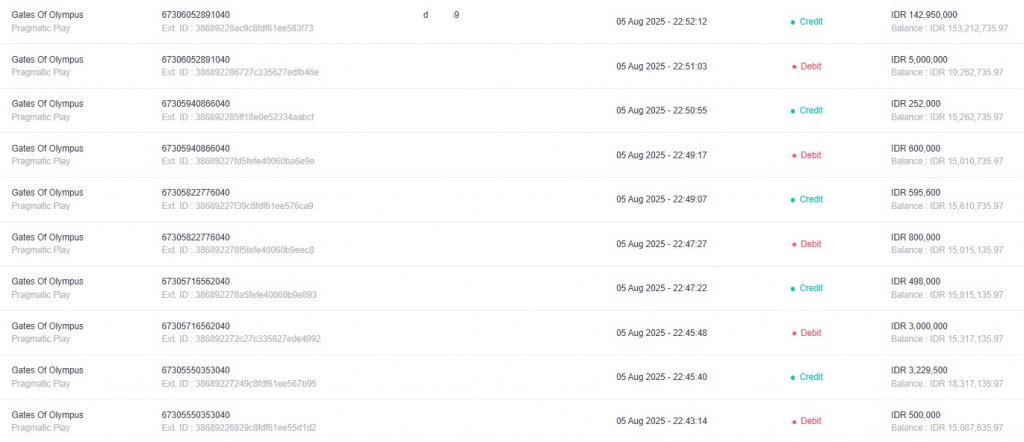Click Credit label at 22:47:22
This screenshot has height=442, width=1024.
811,288
